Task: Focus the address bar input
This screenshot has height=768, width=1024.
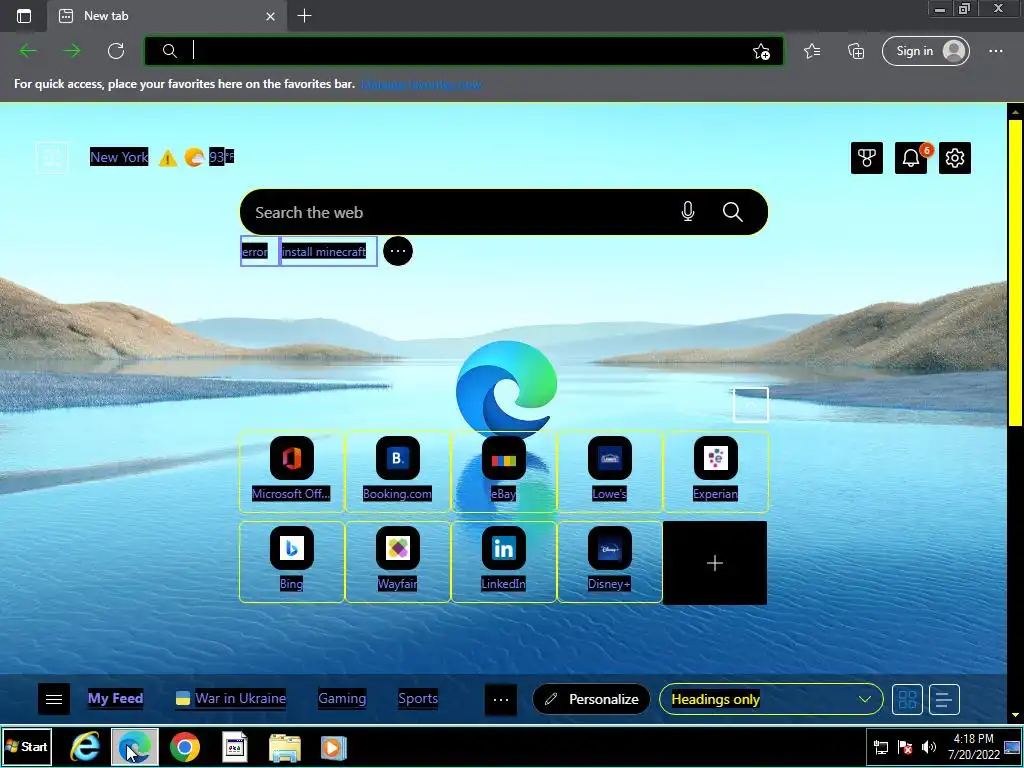Action: click(464, 51)
